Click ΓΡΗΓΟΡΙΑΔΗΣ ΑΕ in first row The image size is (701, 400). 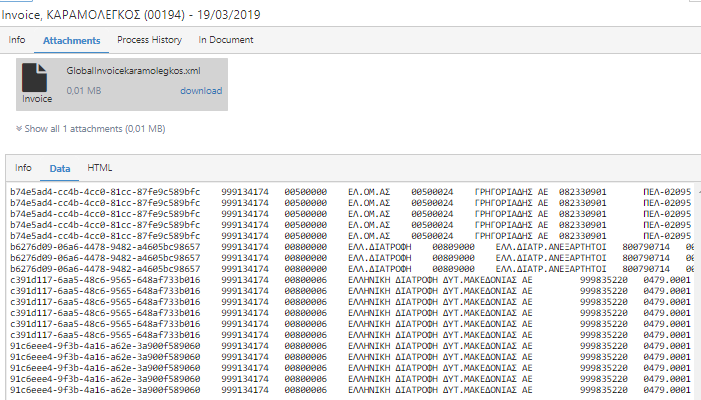pyautogui.click(x=511, y=192)
